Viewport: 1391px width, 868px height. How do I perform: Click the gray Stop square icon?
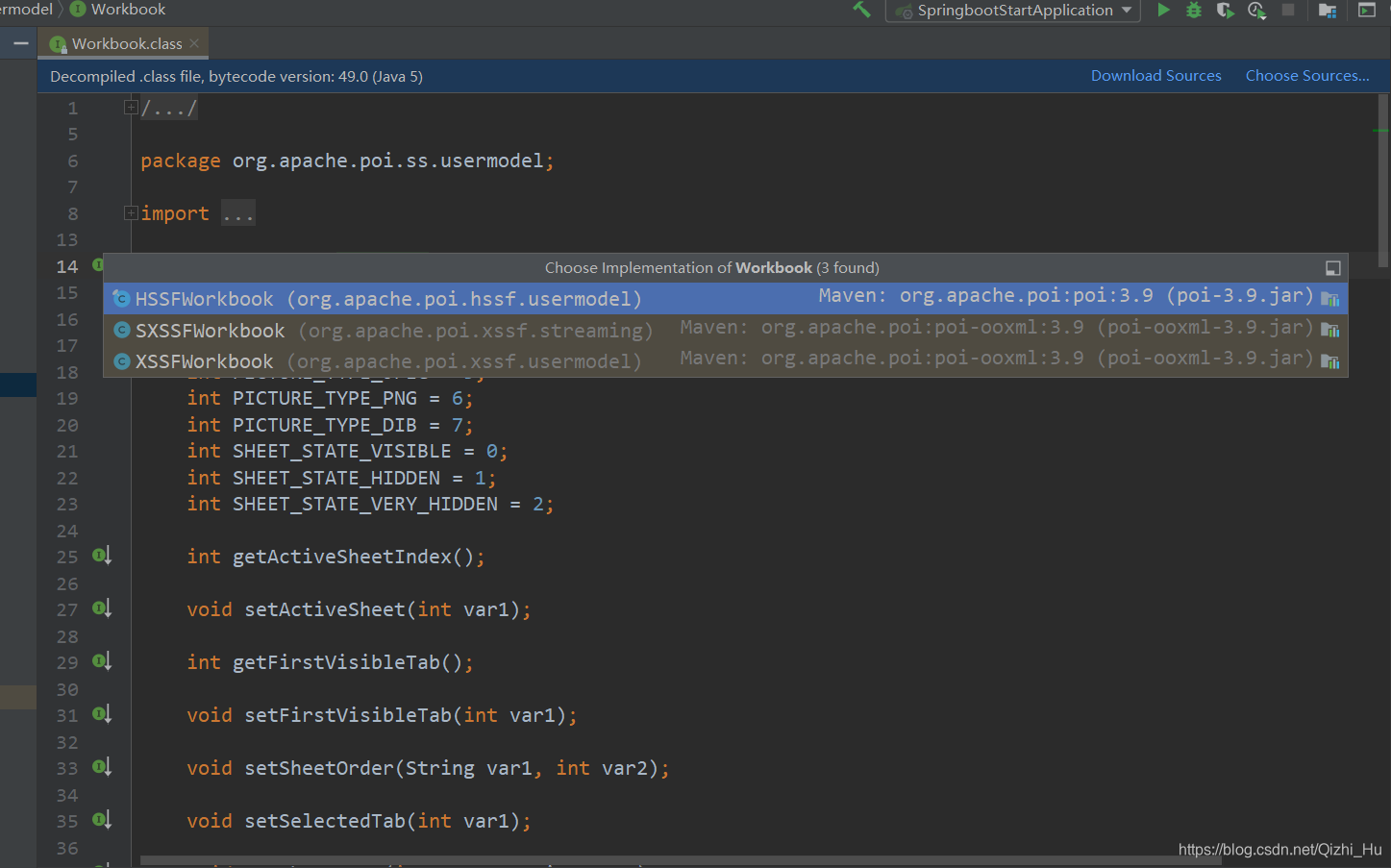click(x=1288, y=10)
